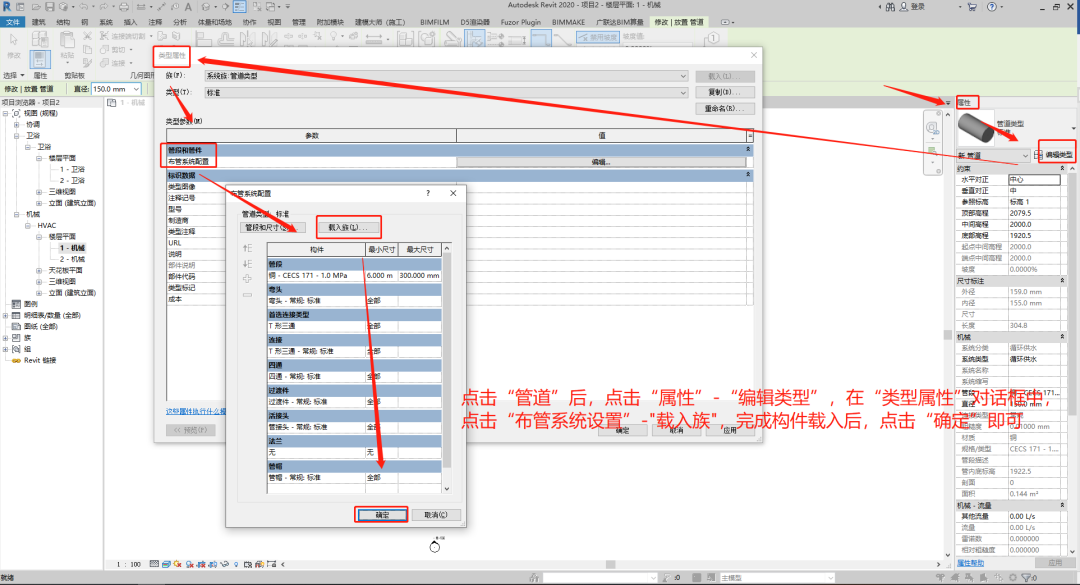Click the 管段和尺寸 button
The width and height of the screenshot is (1080, 585).
pos(273,227)
